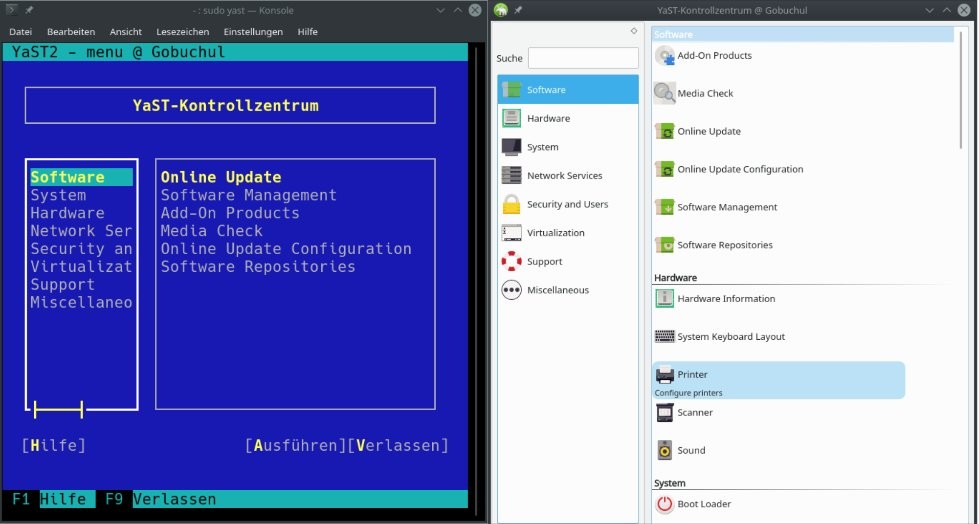Click the category list scrollbar in ncurses YaST
979x524 pixels.
(x=58, y=410)
